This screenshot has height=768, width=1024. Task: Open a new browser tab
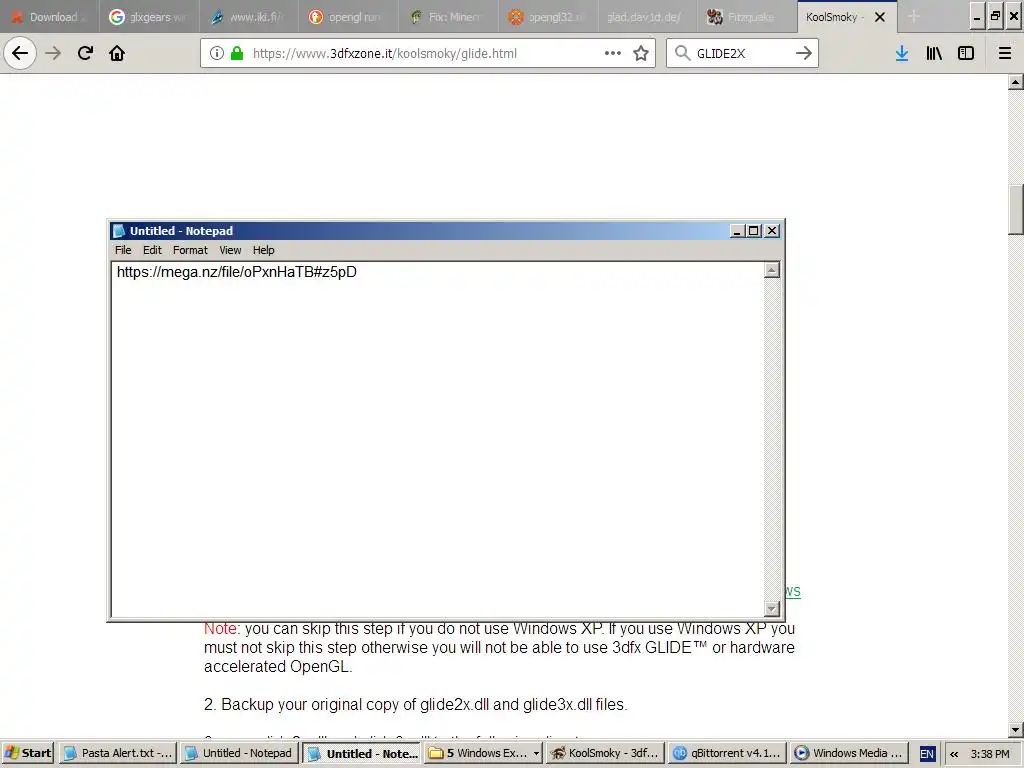point(914,17)
